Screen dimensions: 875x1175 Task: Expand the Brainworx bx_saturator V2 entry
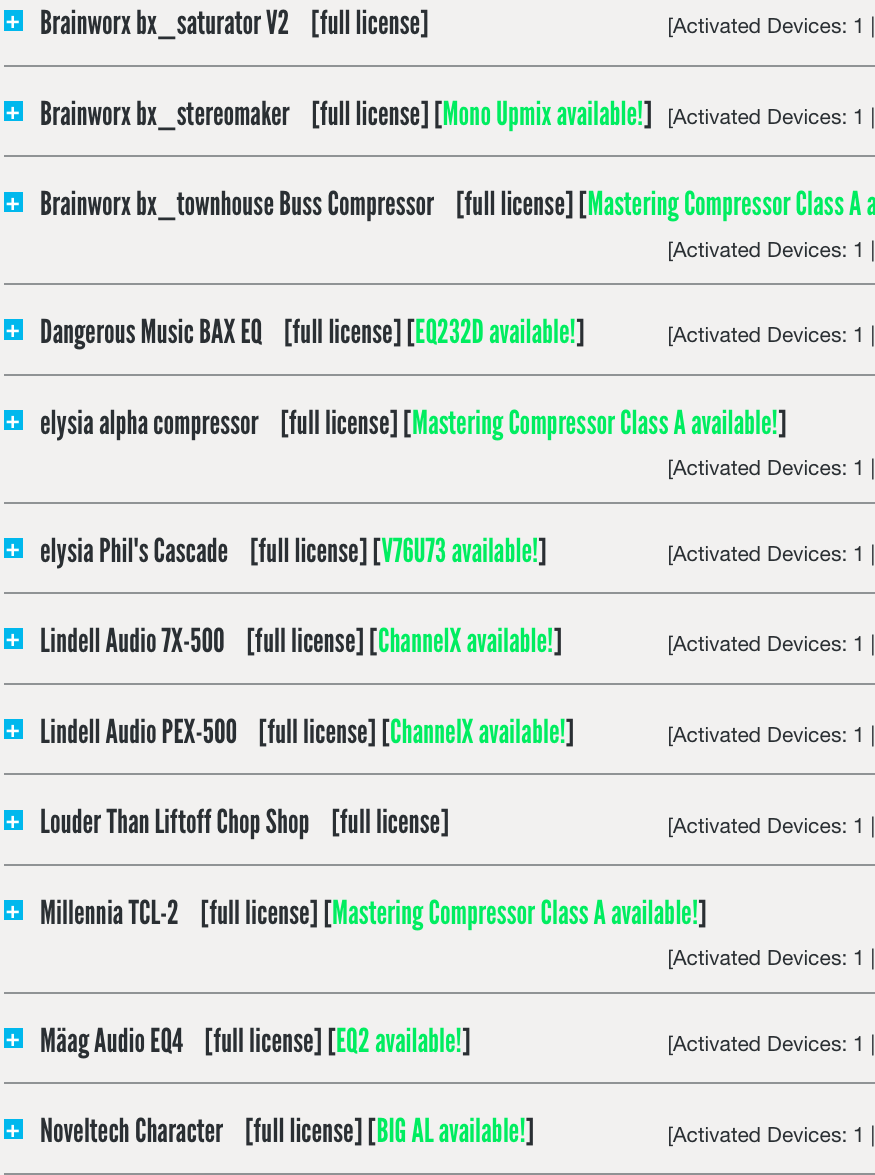13,22
